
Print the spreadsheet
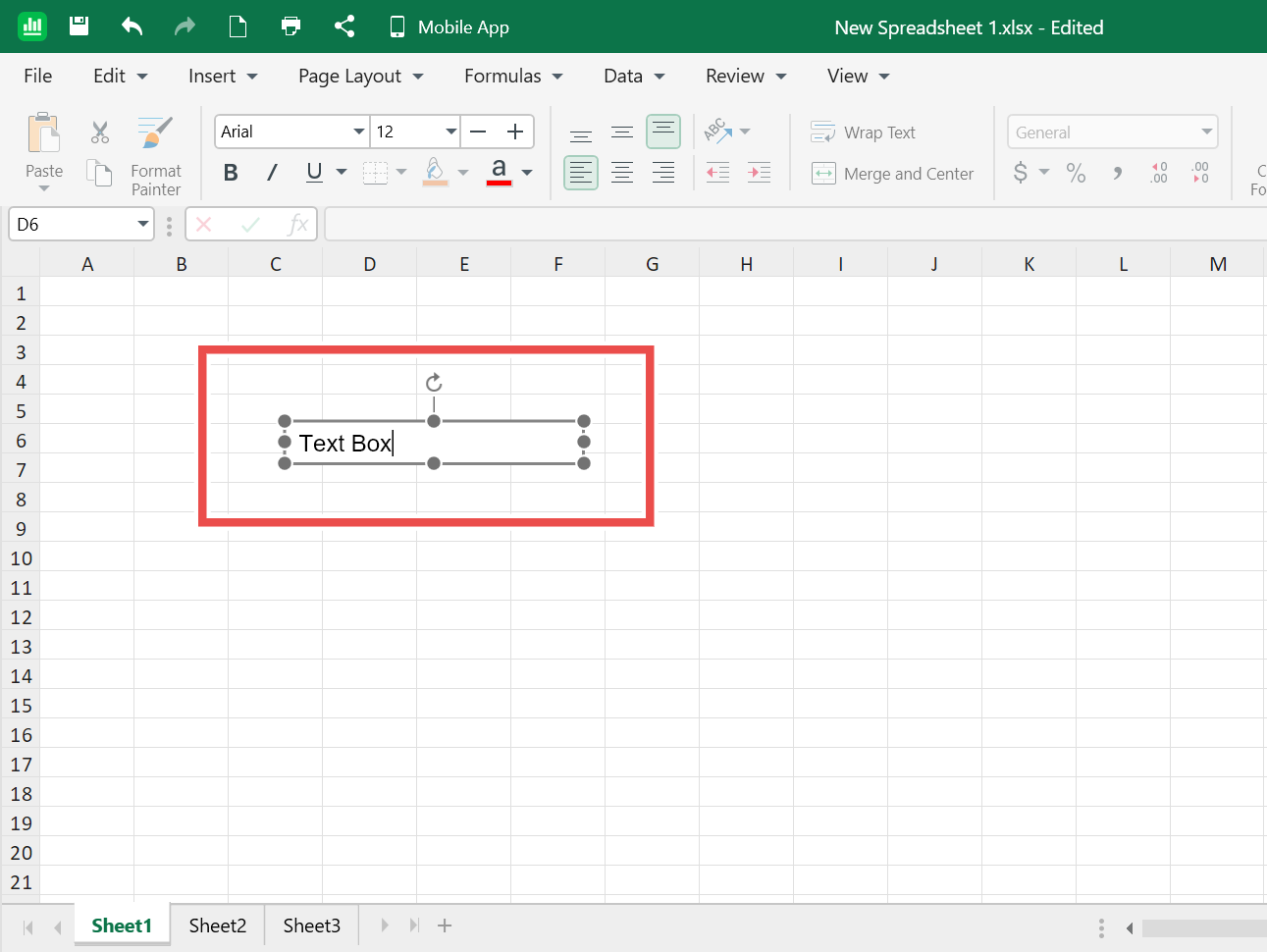pyautogui.click(x=290, y=26)
